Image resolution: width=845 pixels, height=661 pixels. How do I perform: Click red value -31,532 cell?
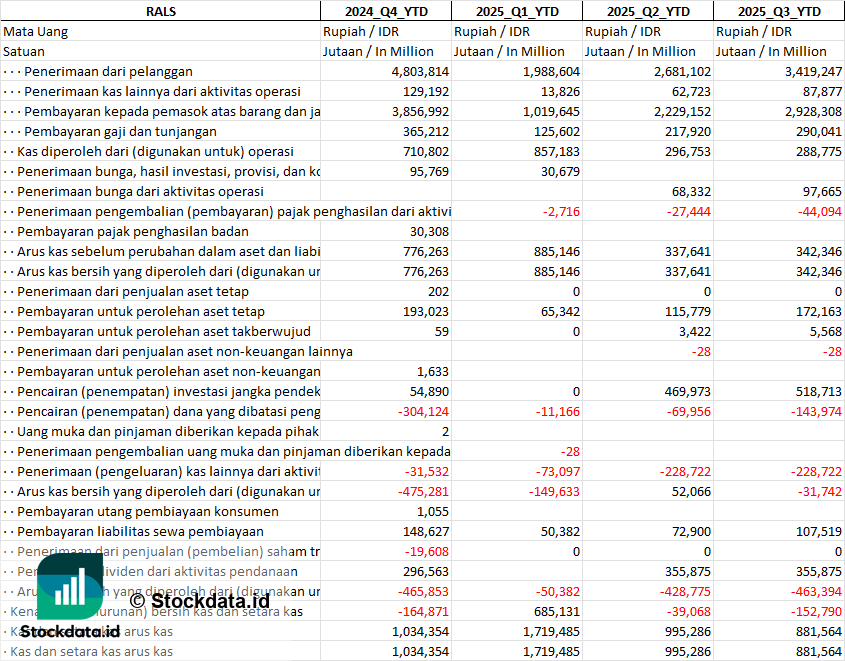[x=386, y=471]
